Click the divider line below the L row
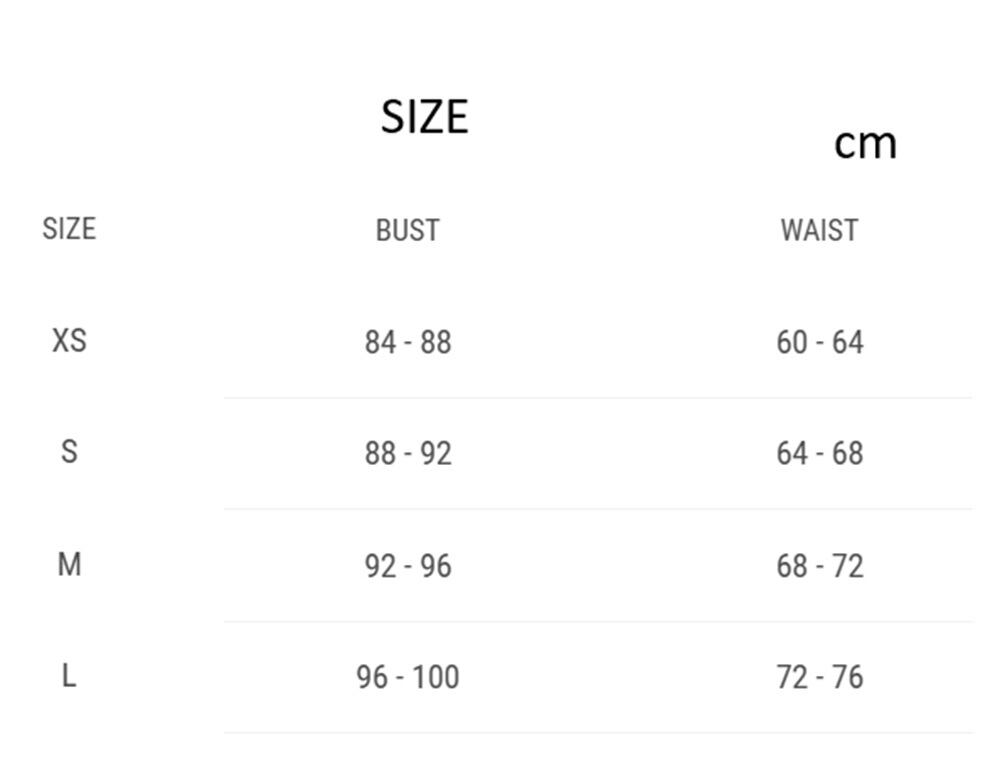 (598, 733)
